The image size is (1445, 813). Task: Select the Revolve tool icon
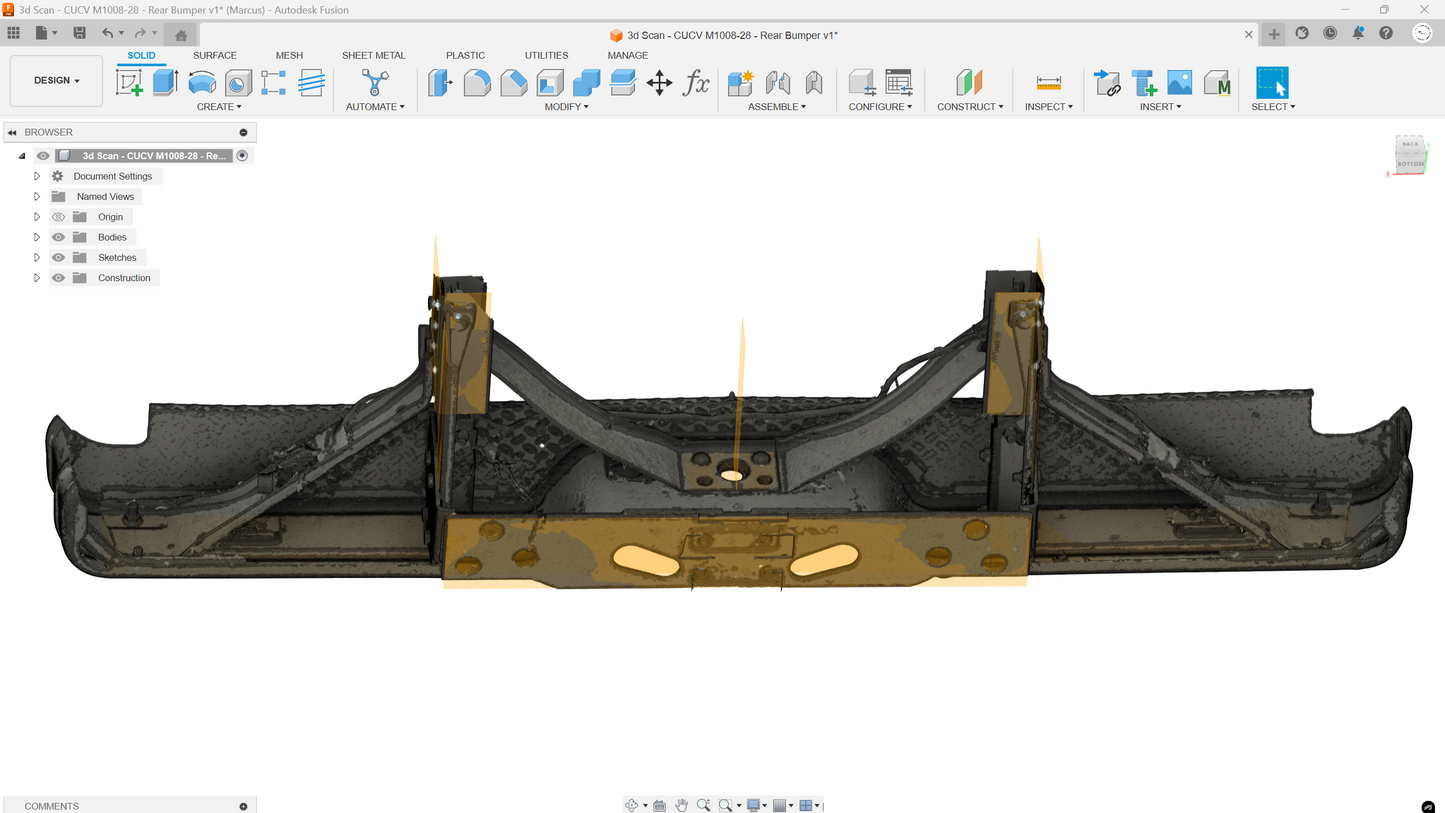[202, 83]
